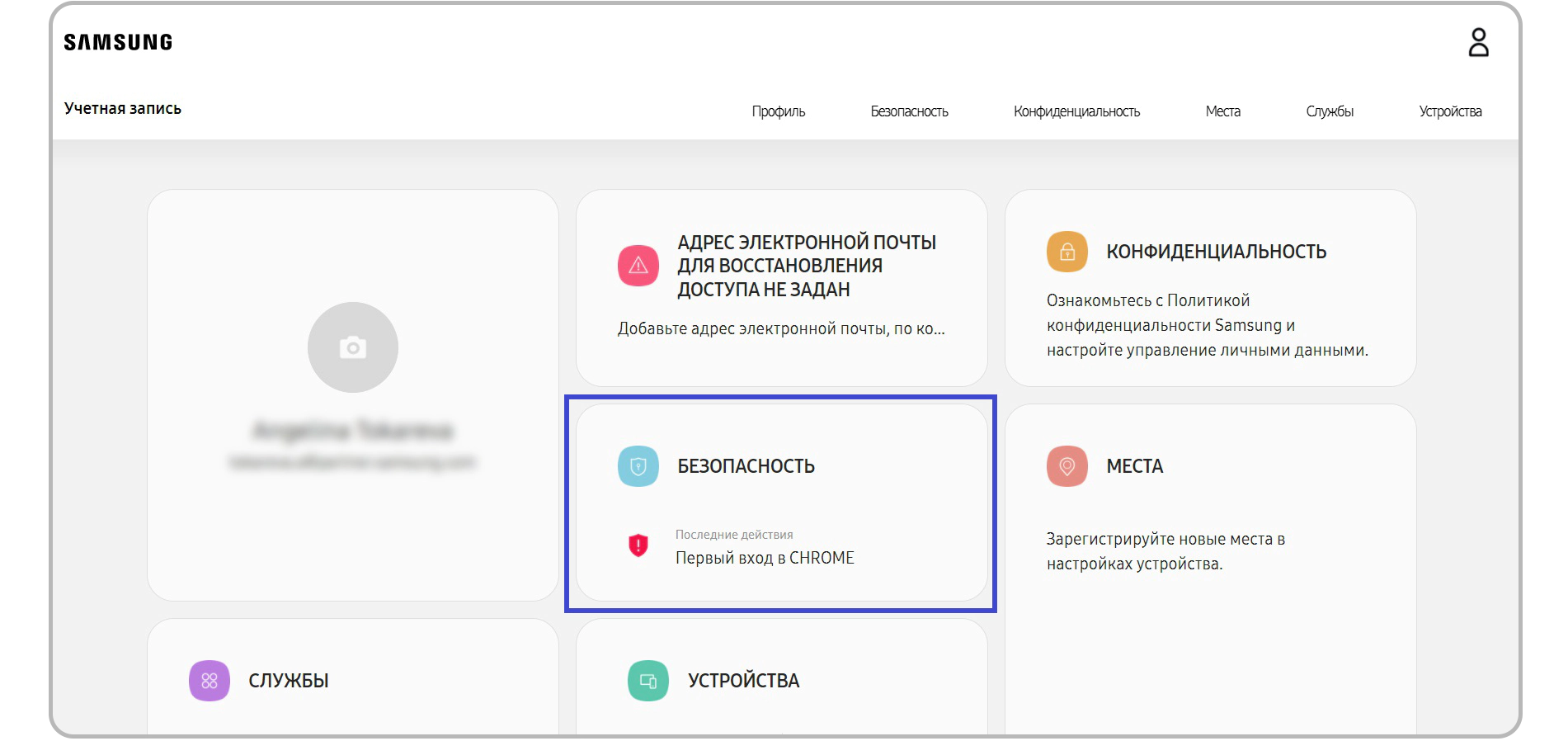1568x741 pixels.
Task: Click the recovery email not set heading
Action: [806, 266]
